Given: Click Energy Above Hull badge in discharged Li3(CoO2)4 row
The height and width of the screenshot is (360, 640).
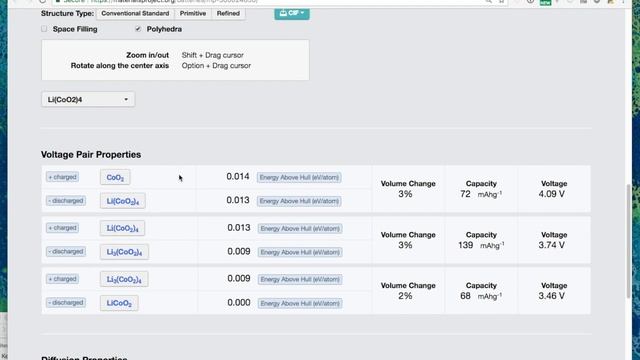Looking at the screenshot, I should coord(300,252).
